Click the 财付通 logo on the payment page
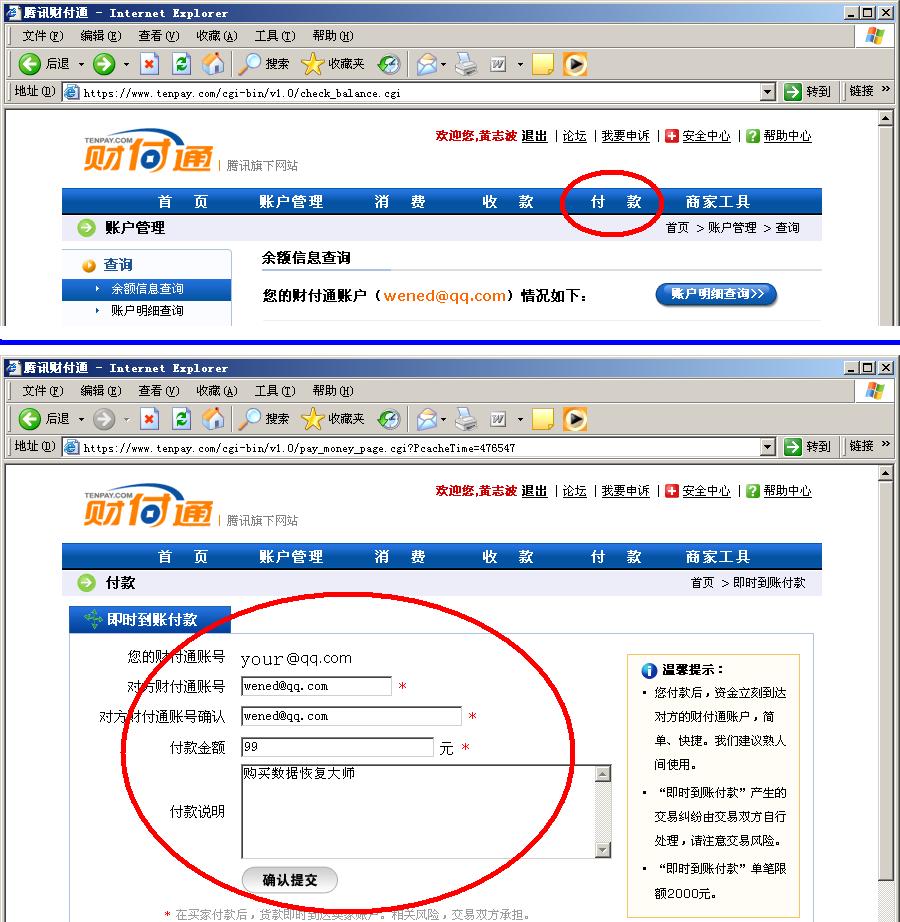Viewport: 900px width, 922px height. pyautogui.click(x=148, y=505)
